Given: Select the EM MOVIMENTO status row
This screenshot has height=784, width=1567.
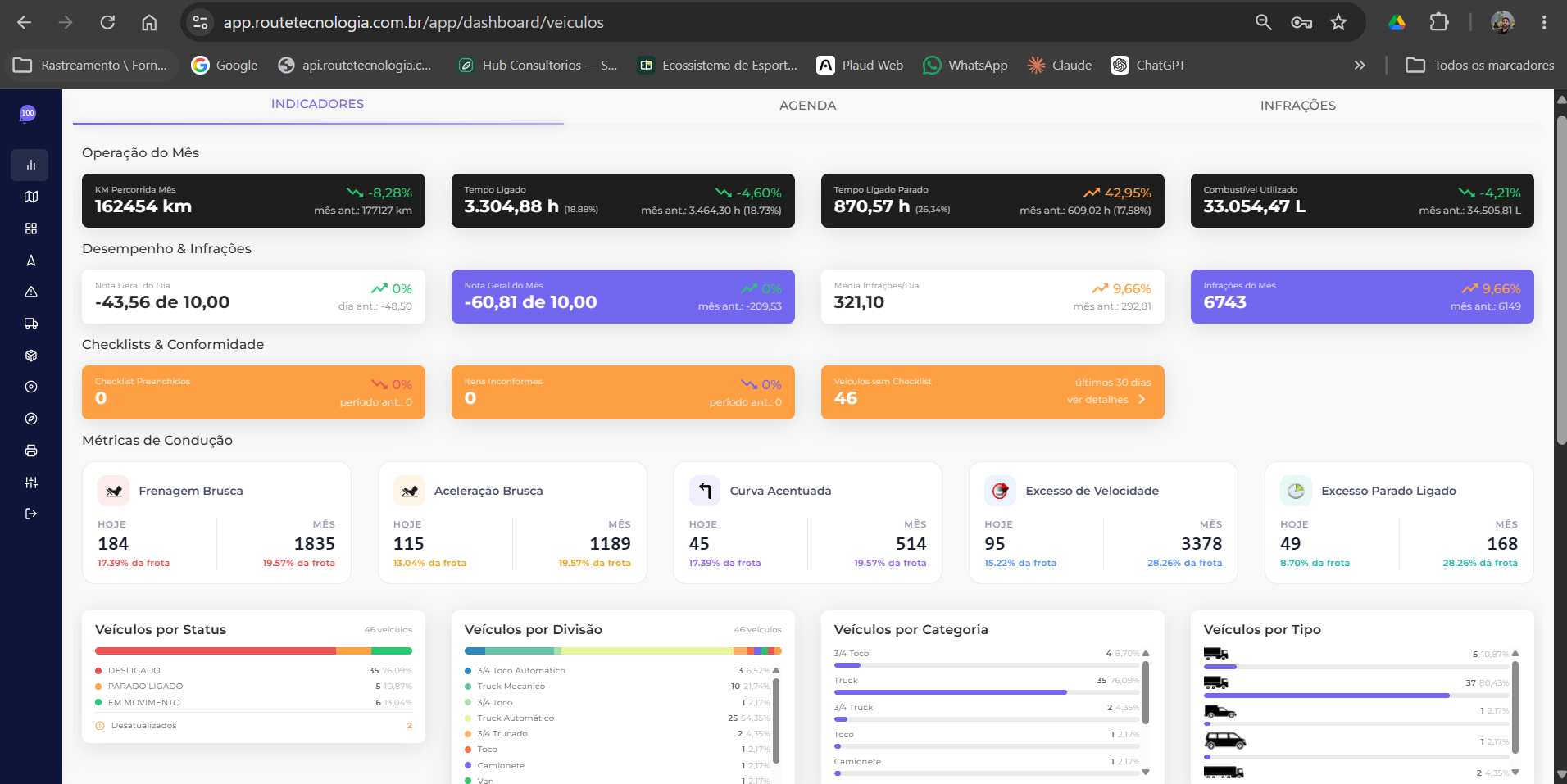Looking at the screenshot, I should tap(253, 703).
